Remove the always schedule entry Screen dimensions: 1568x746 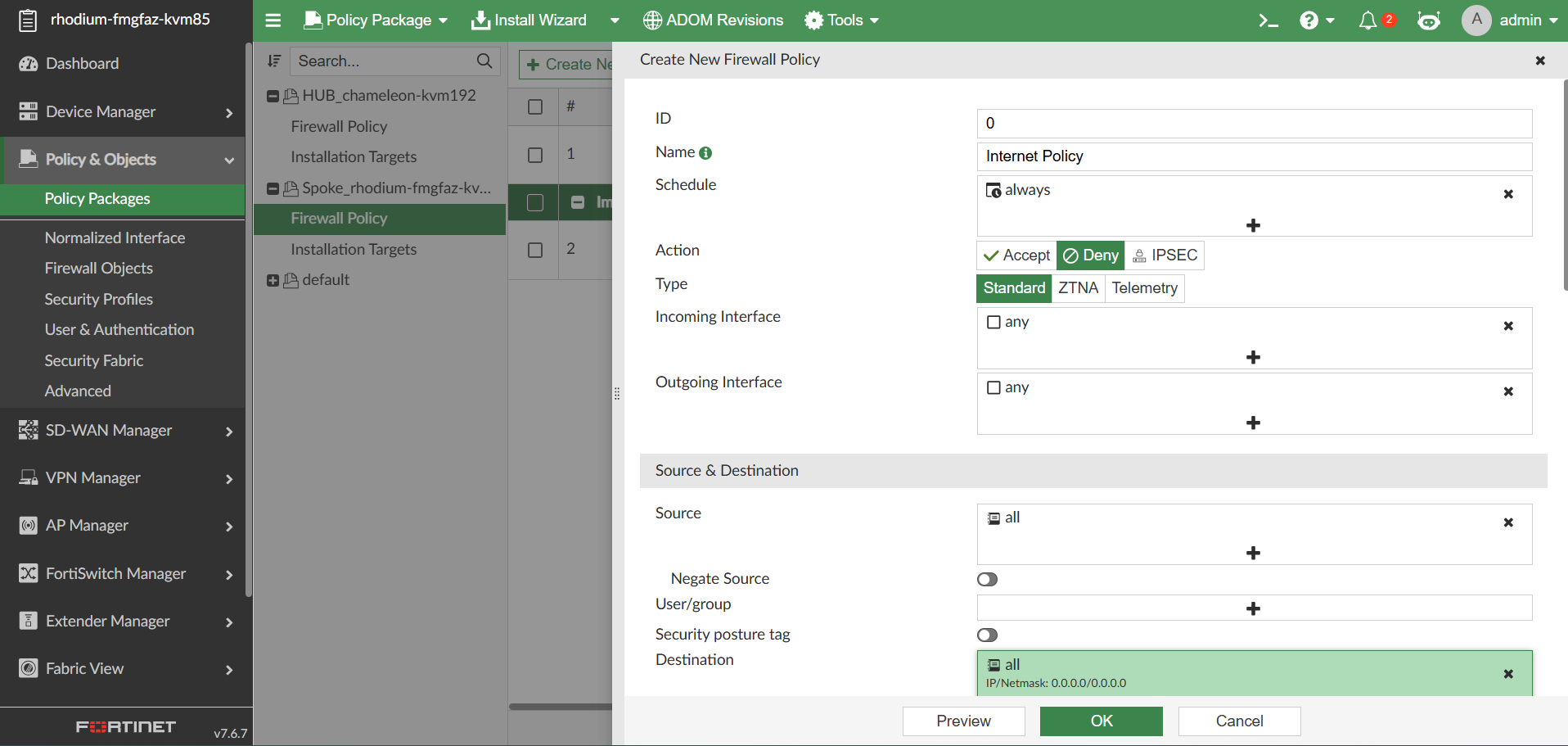[x=1508, y=194]
